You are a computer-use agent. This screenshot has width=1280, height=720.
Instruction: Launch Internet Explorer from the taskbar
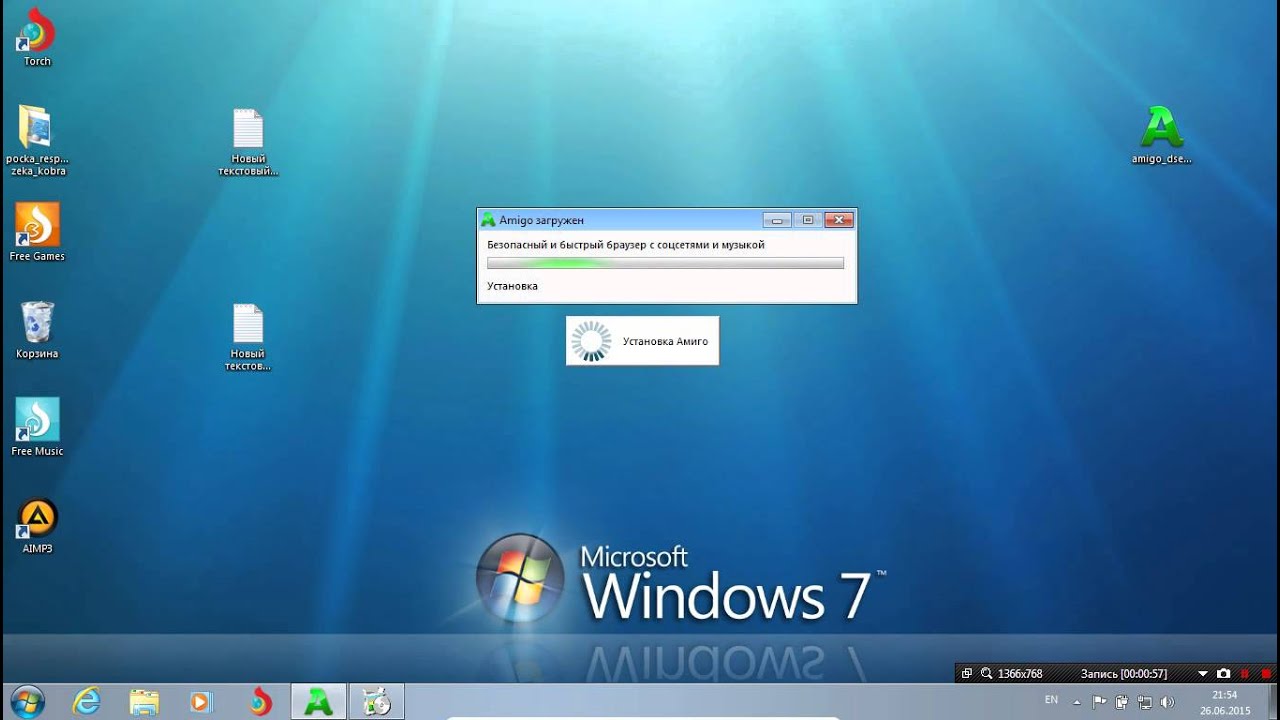87,702
